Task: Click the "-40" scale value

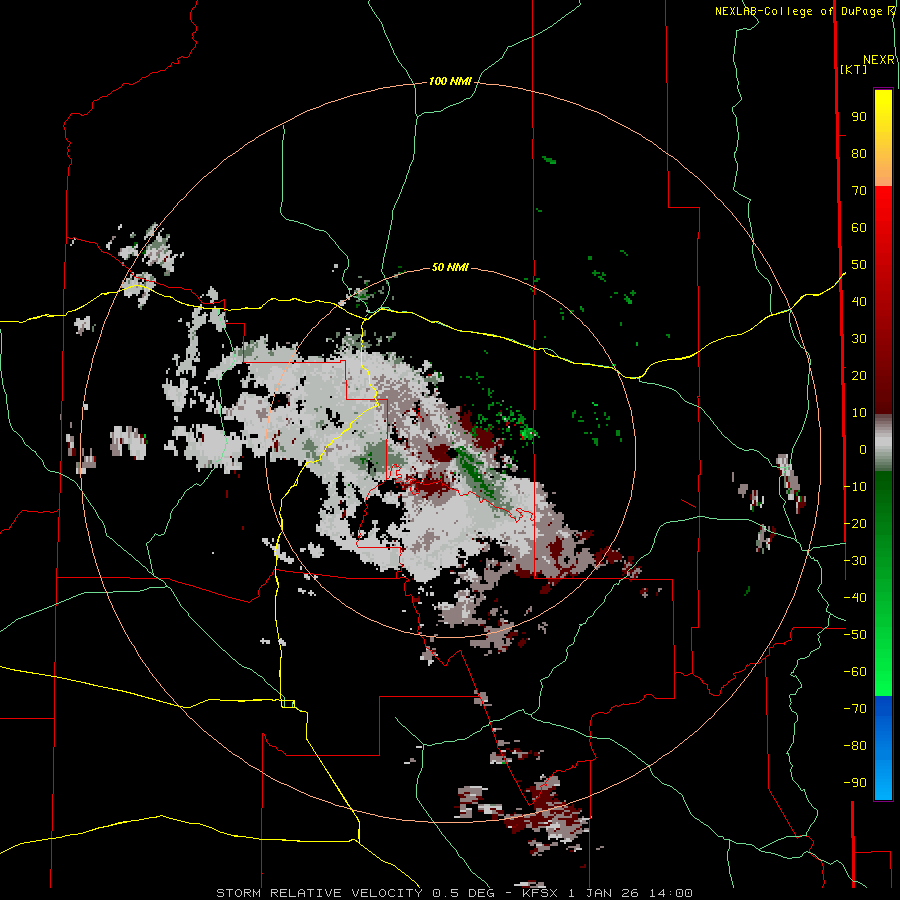Action: coord(855,598)
